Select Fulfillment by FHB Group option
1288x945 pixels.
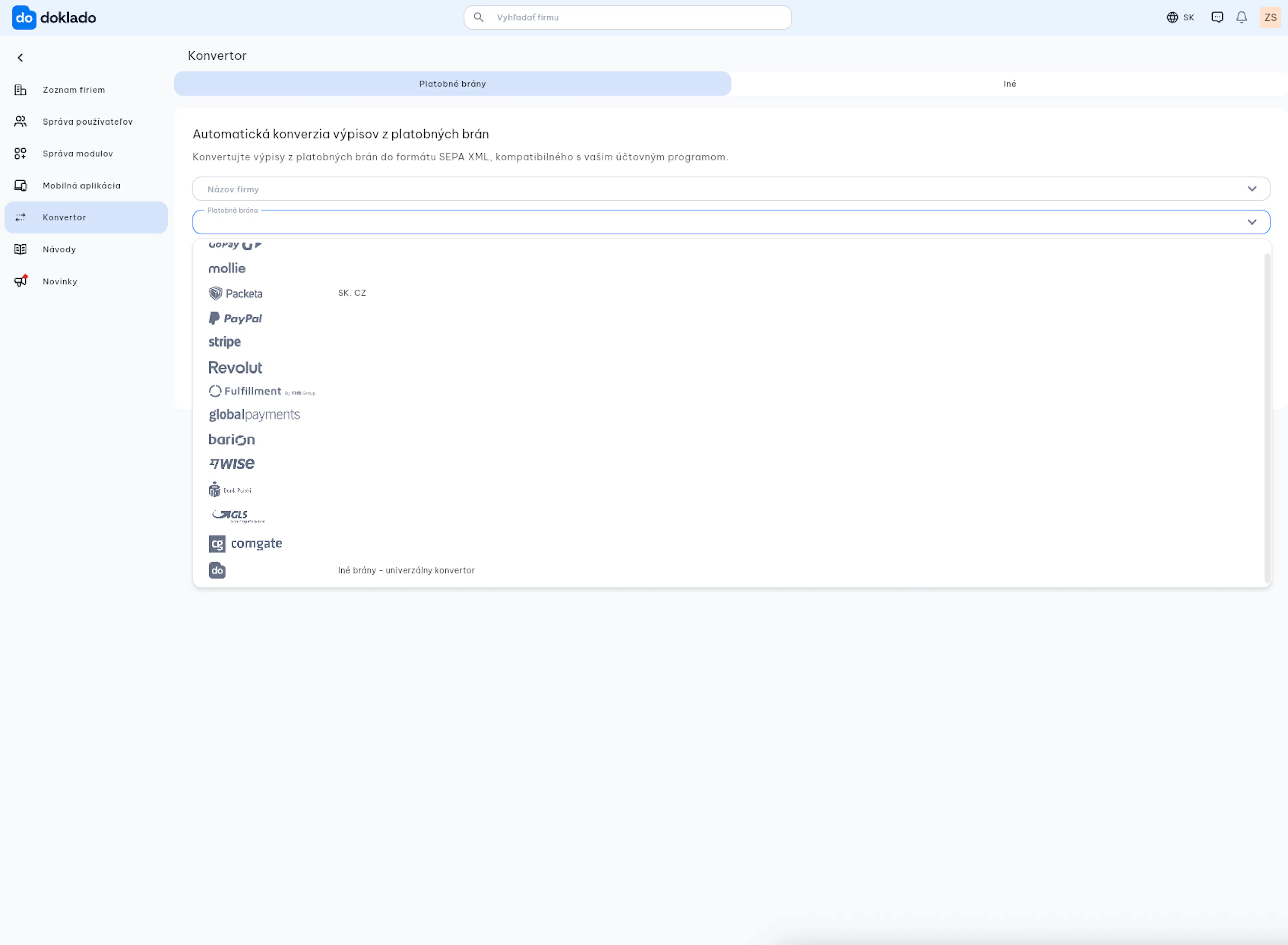click(262, 391)
